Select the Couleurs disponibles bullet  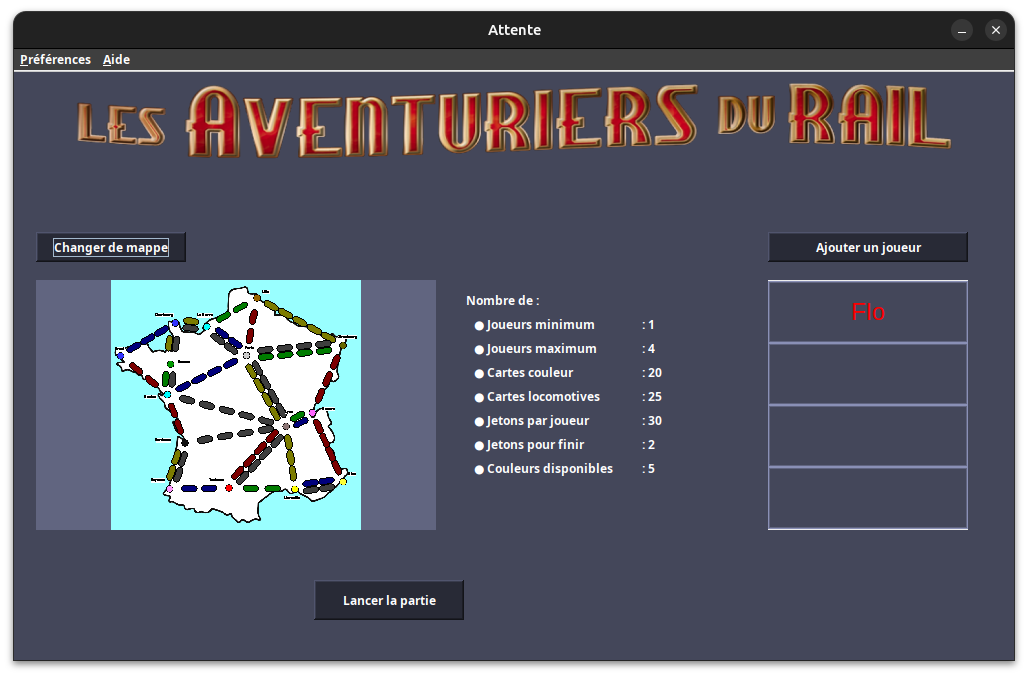click(x=479, y=470)
